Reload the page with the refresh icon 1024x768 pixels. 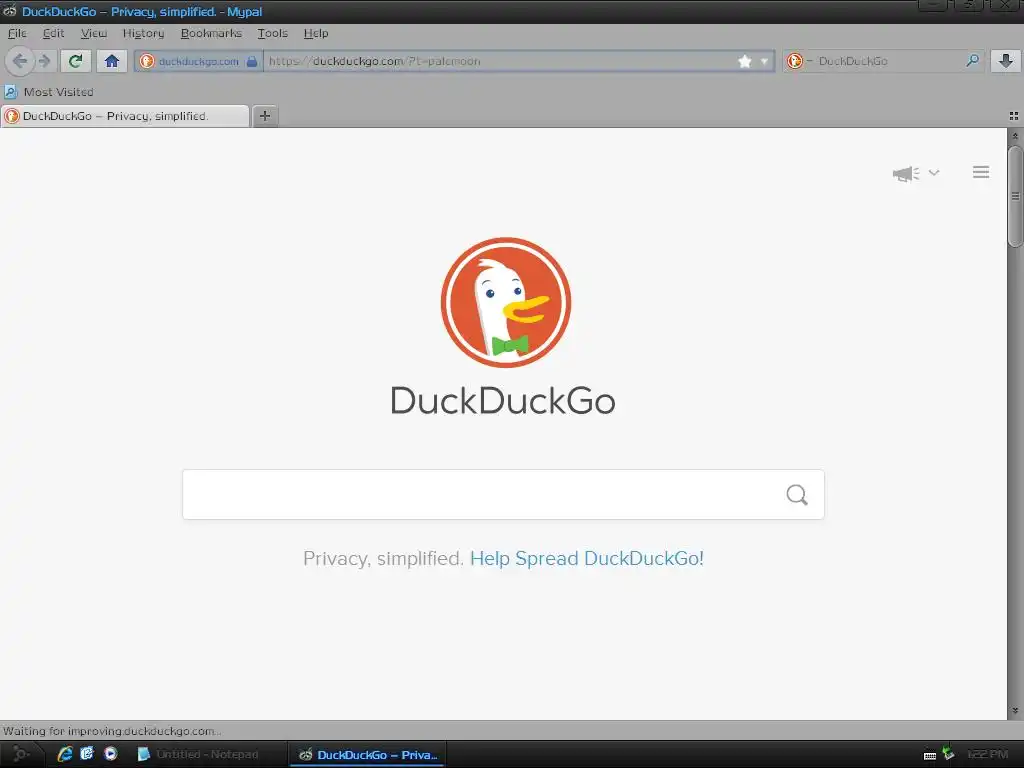pos(75,61)
